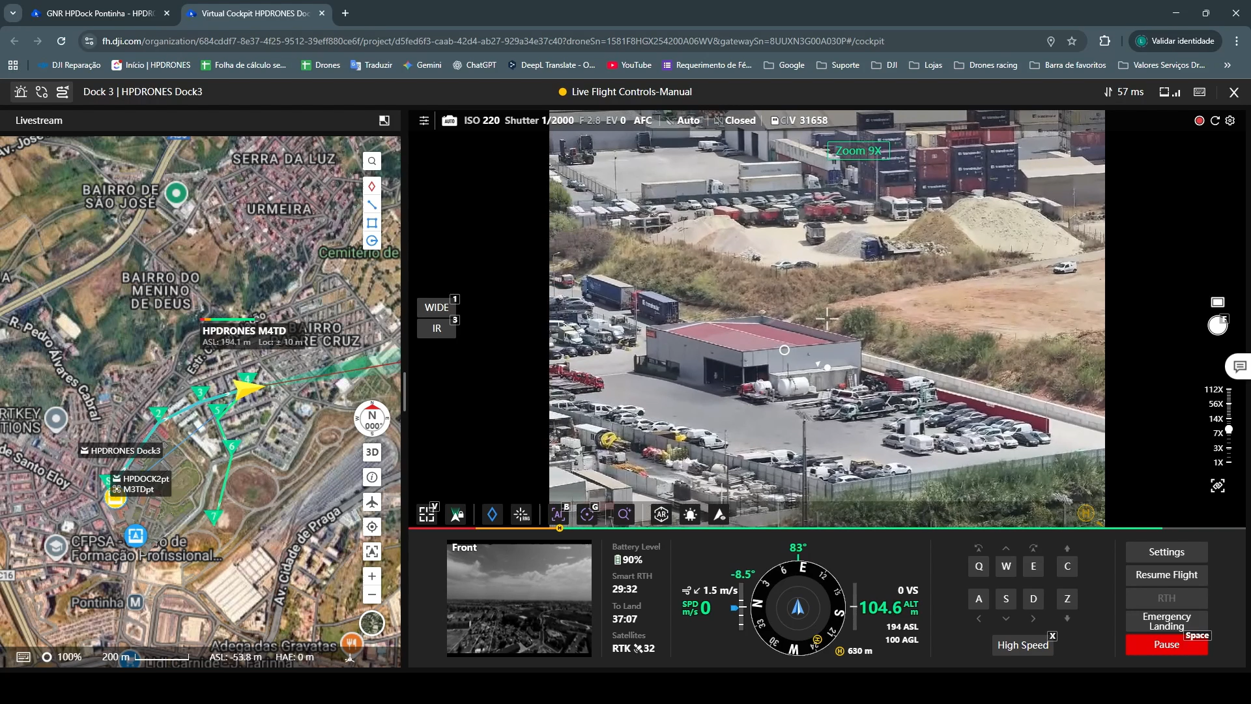Click the draw line tool on map
Screen dimensions: 1251x704
click(372, 204)
